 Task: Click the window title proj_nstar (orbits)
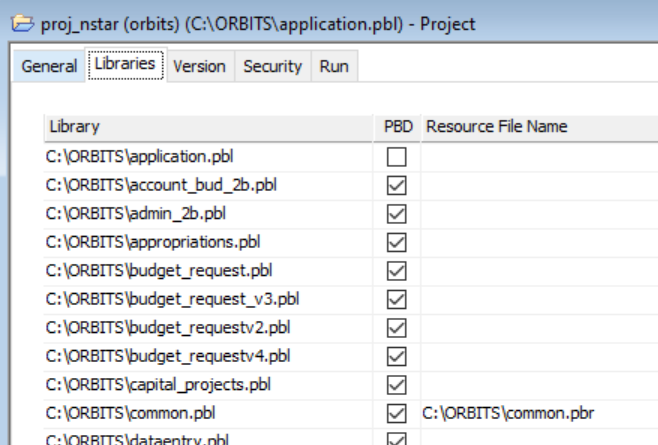110,24
